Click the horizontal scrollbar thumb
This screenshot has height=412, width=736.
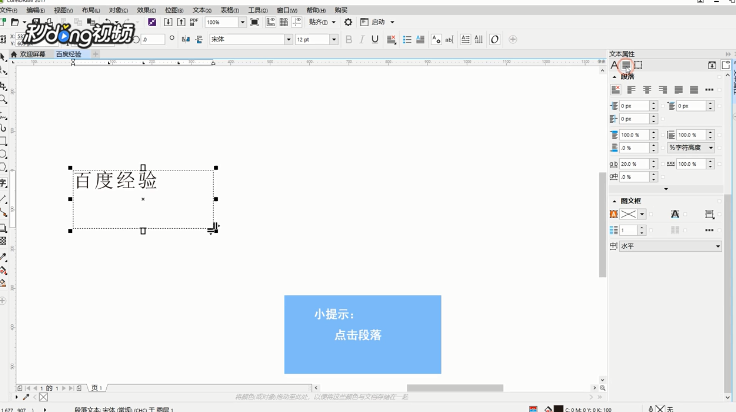click(455, 388)
